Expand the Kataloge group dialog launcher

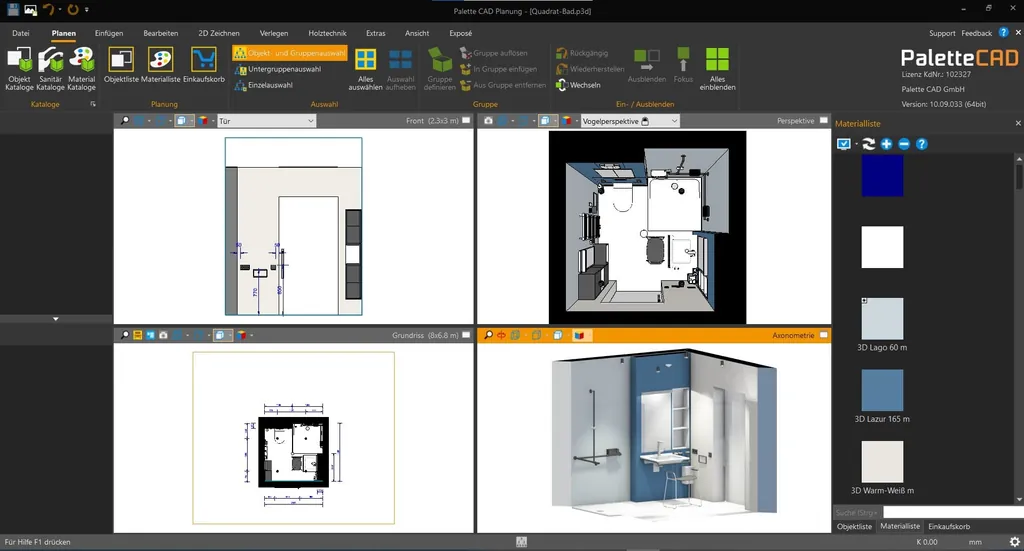(93, 104)
